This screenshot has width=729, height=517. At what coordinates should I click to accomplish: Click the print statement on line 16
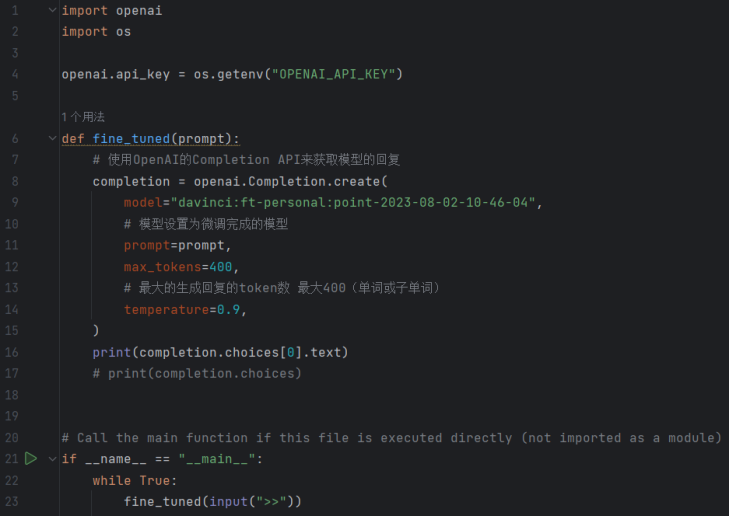tap(220, 352)
